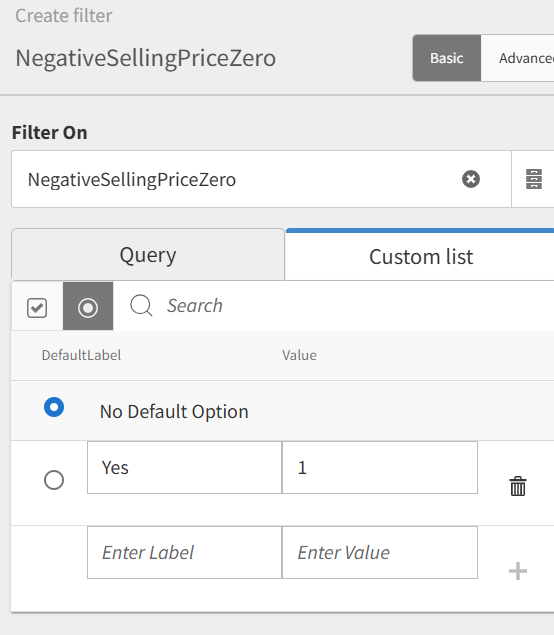Image resolution: width=554 pixels, height=635 pixels.
Task: Delete the Yes list entry
Action: 518,486
